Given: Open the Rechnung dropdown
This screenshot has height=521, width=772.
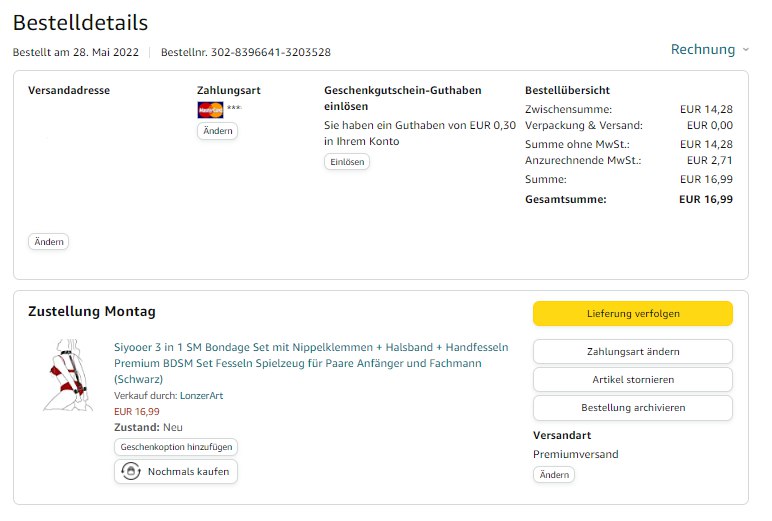Looking at the screenshot, I should pyautogui.click(x=702, y=49).
